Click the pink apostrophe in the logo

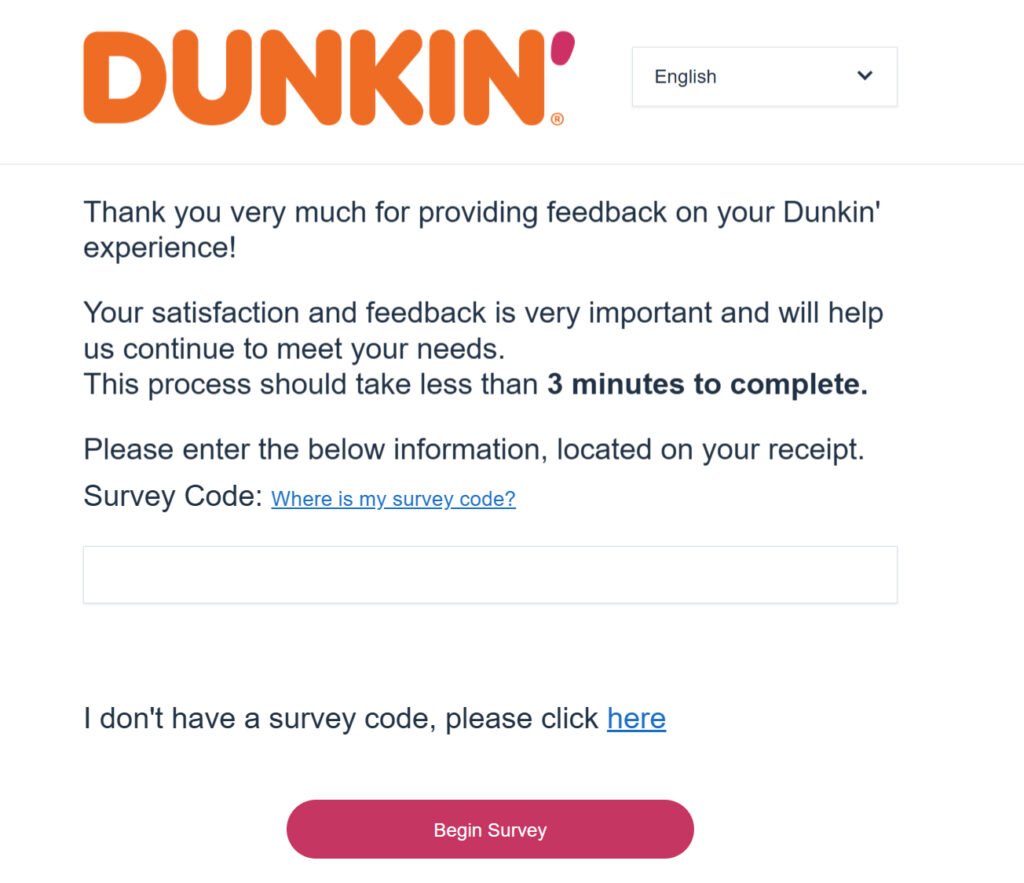coord(563,48)
